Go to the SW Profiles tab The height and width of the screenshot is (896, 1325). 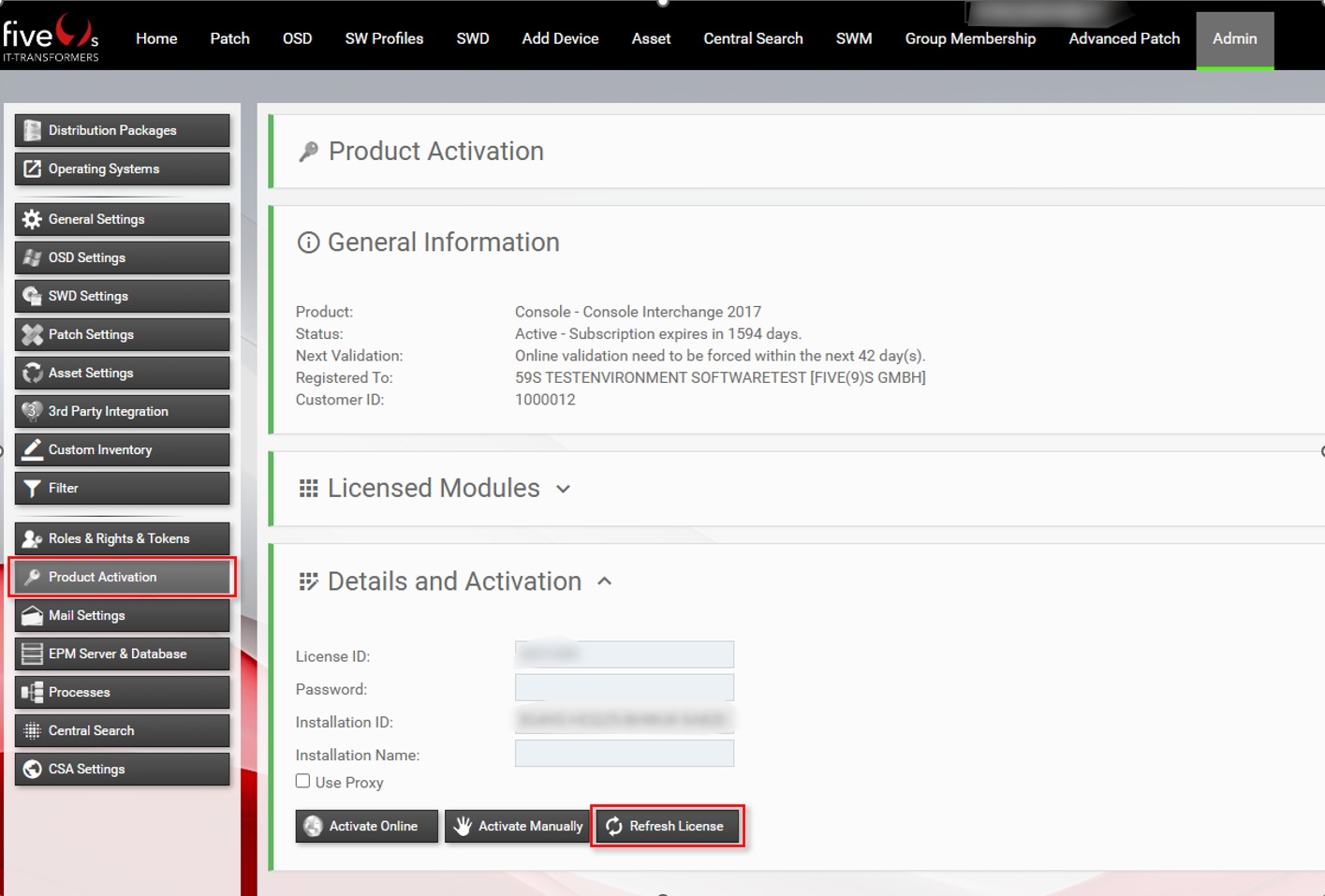(x=384, y=38)
